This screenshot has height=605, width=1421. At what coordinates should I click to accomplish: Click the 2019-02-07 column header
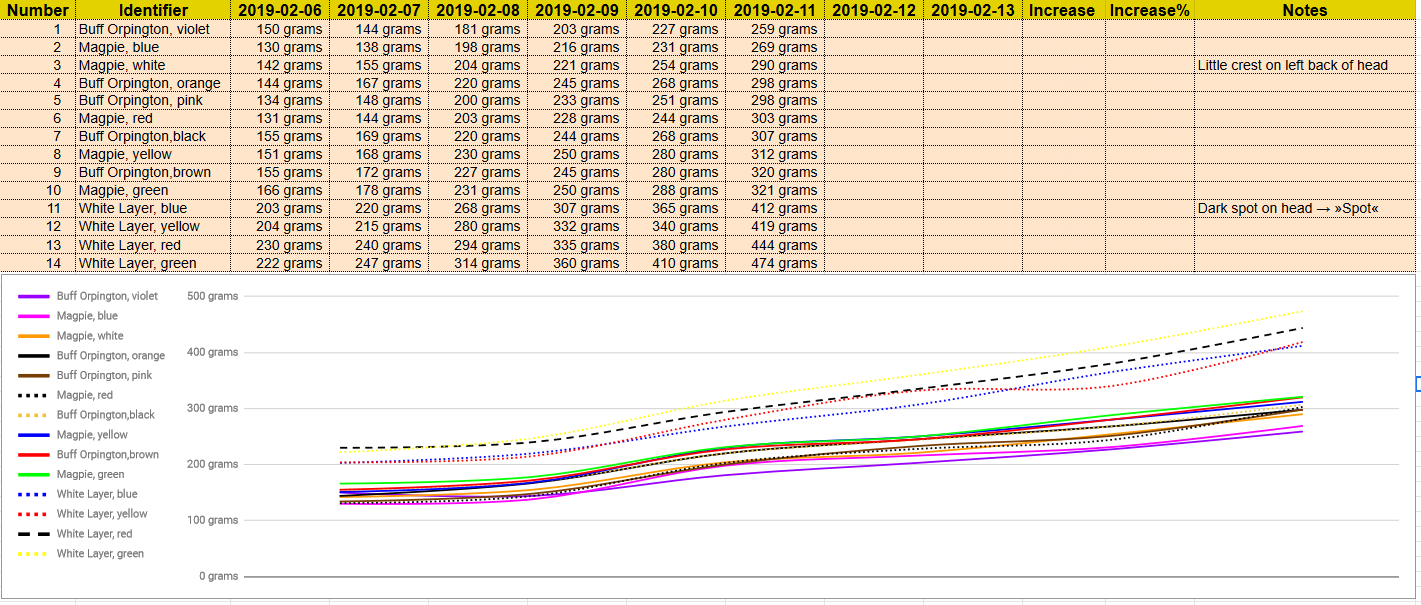[378, 10]
